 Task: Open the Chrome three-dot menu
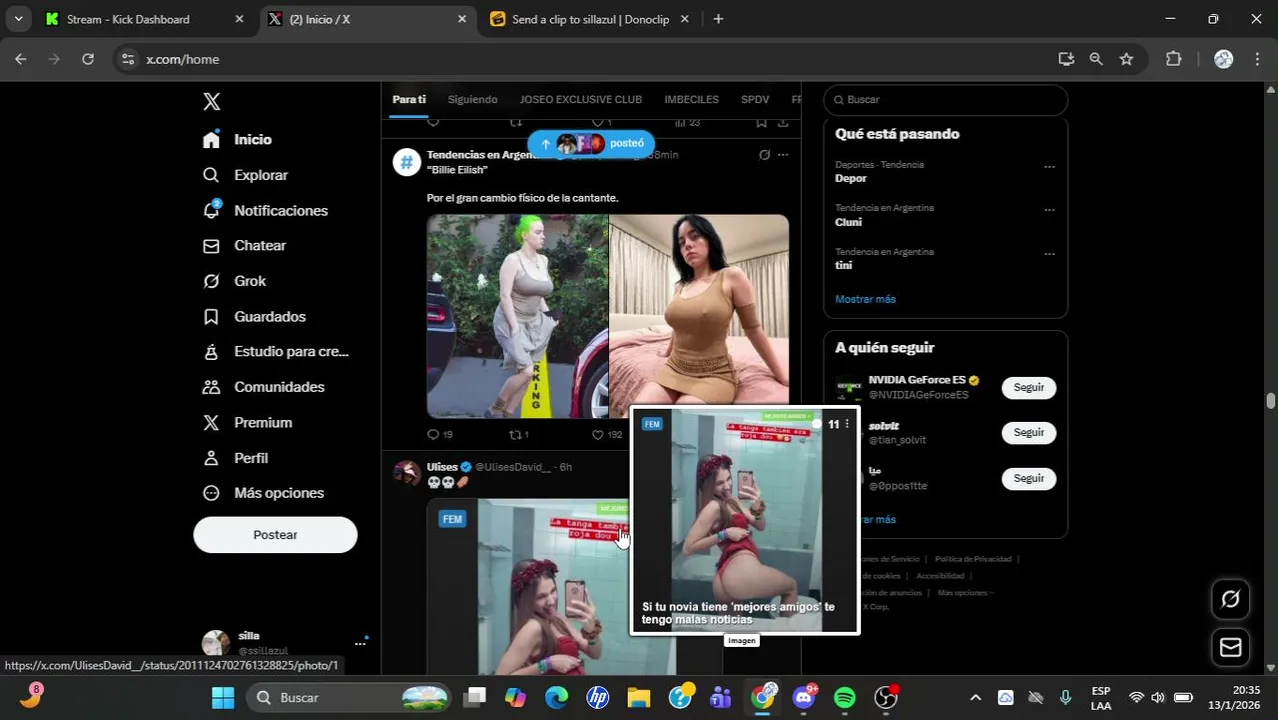(x=1256, y=59)
